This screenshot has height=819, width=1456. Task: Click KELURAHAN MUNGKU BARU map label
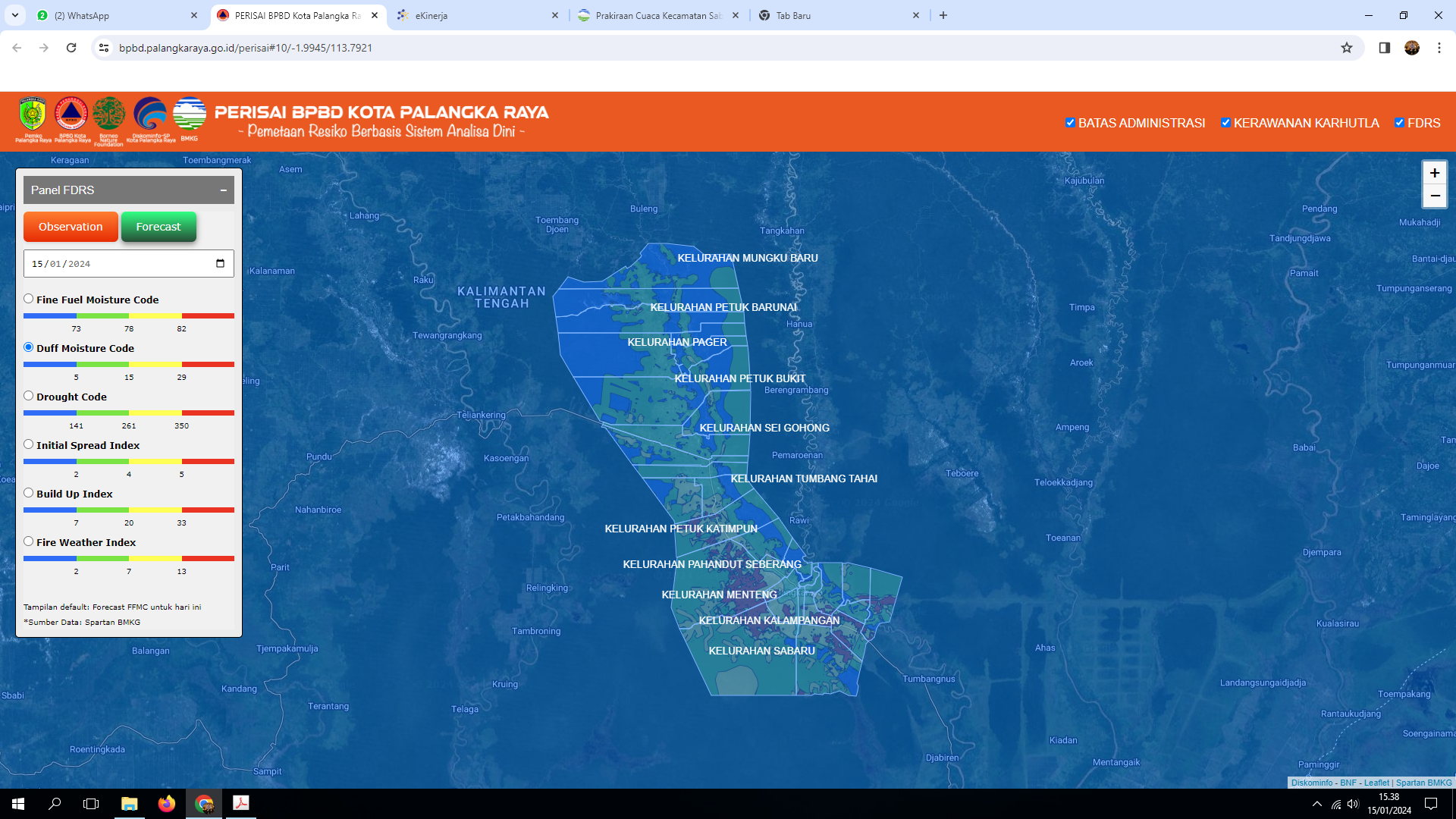(748, 258)
